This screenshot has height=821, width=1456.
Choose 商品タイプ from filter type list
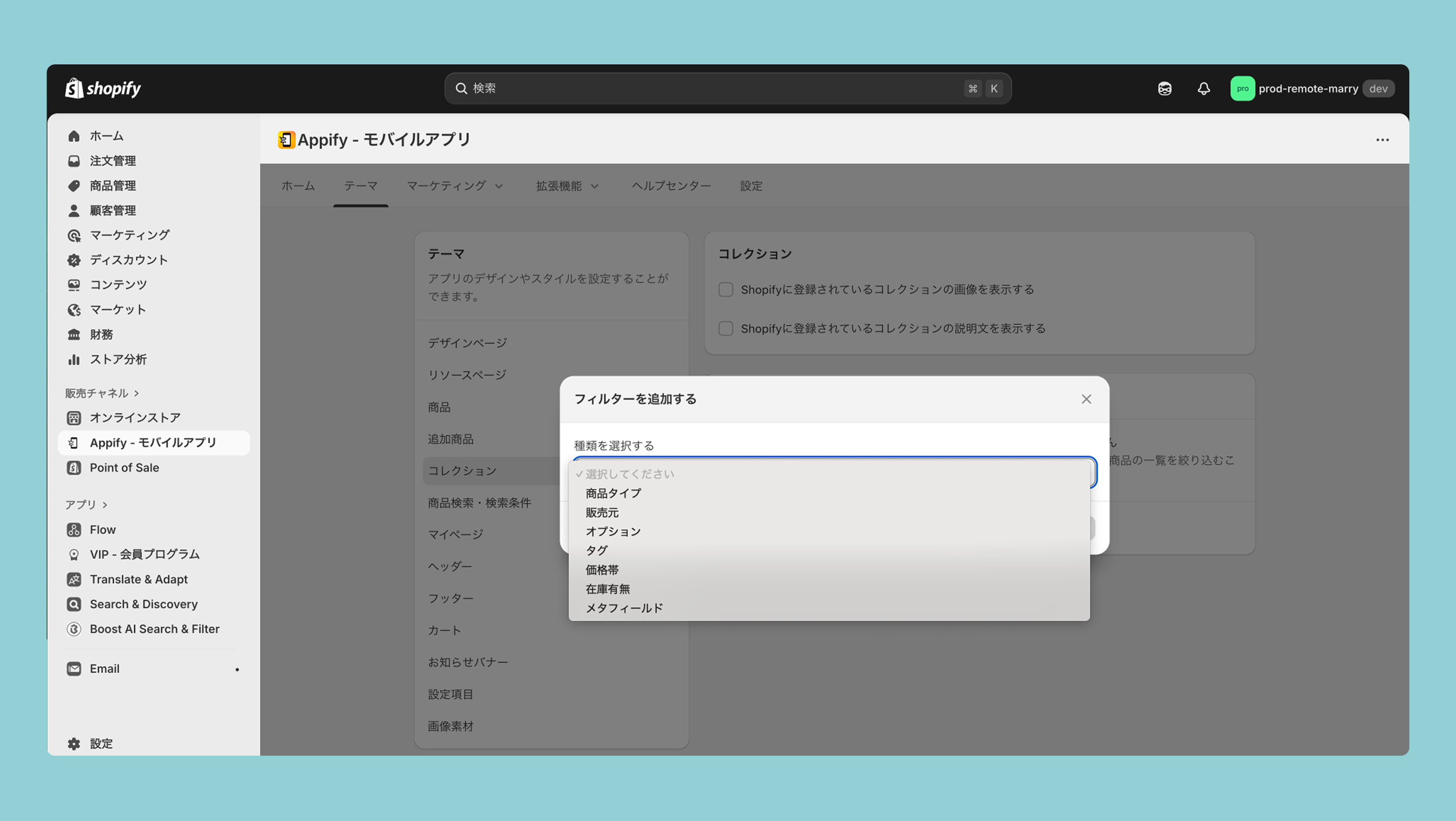(613, 493)
